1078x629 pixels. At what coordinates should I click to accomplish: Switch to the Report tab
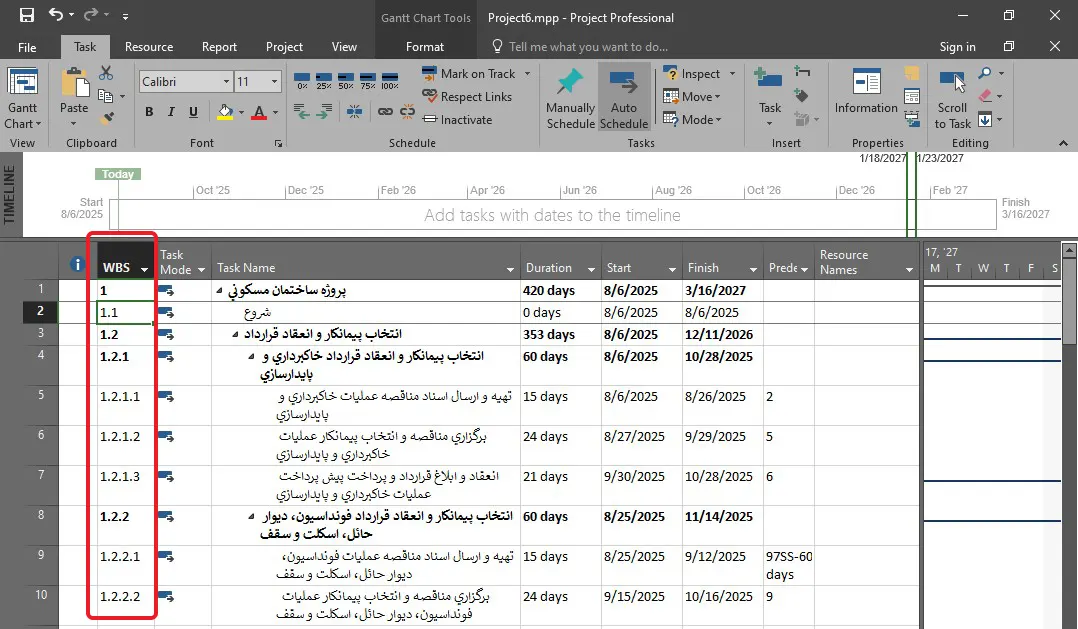219,47
